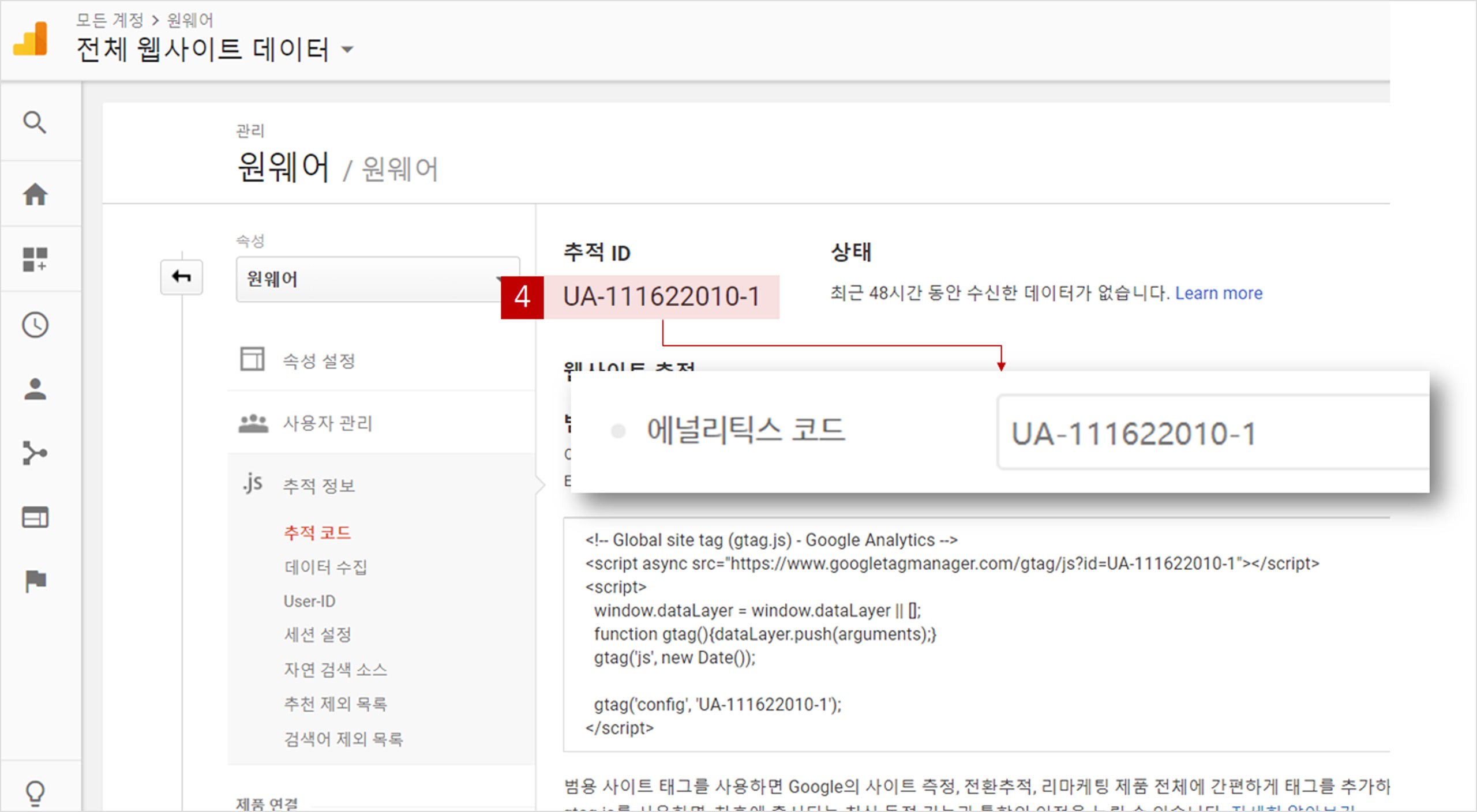The height and width of the screenshot is (812, 1477).
Task: Click the 원웨어 page title
Action: coord(283,167)
